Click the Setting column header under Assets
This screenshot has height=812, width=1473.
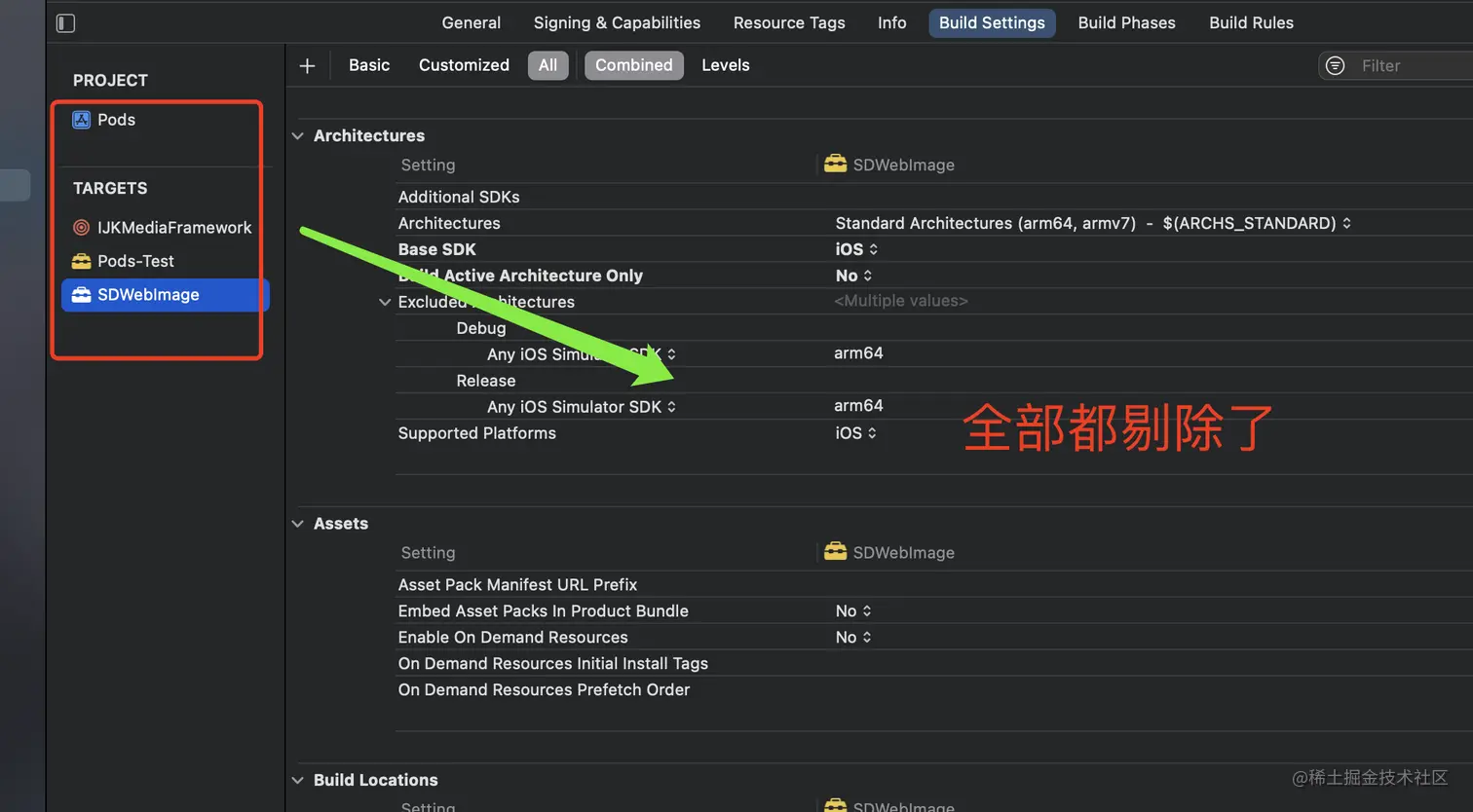point(428,553)
